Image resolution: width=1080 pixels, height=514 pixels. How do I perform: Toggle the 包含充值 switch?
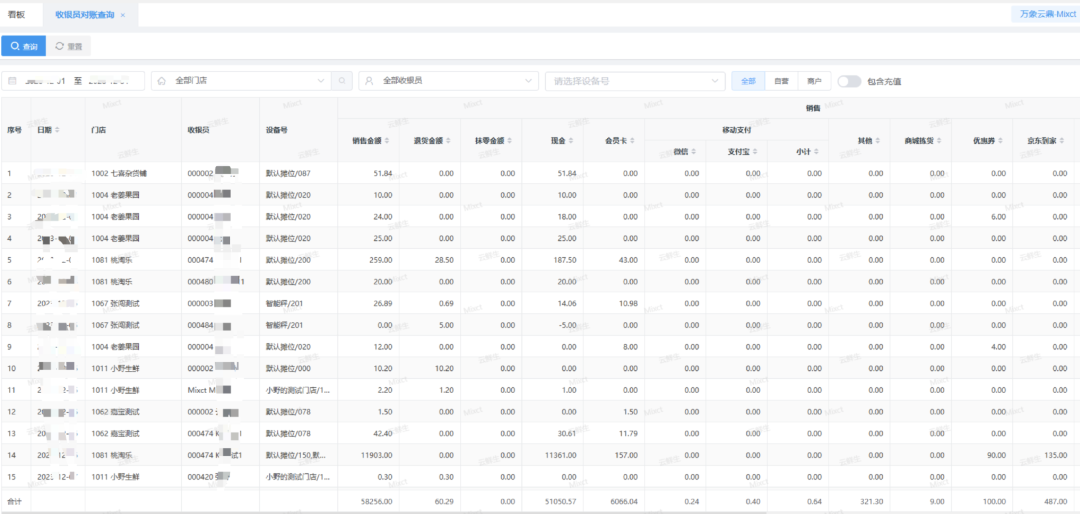click(849, 81)
